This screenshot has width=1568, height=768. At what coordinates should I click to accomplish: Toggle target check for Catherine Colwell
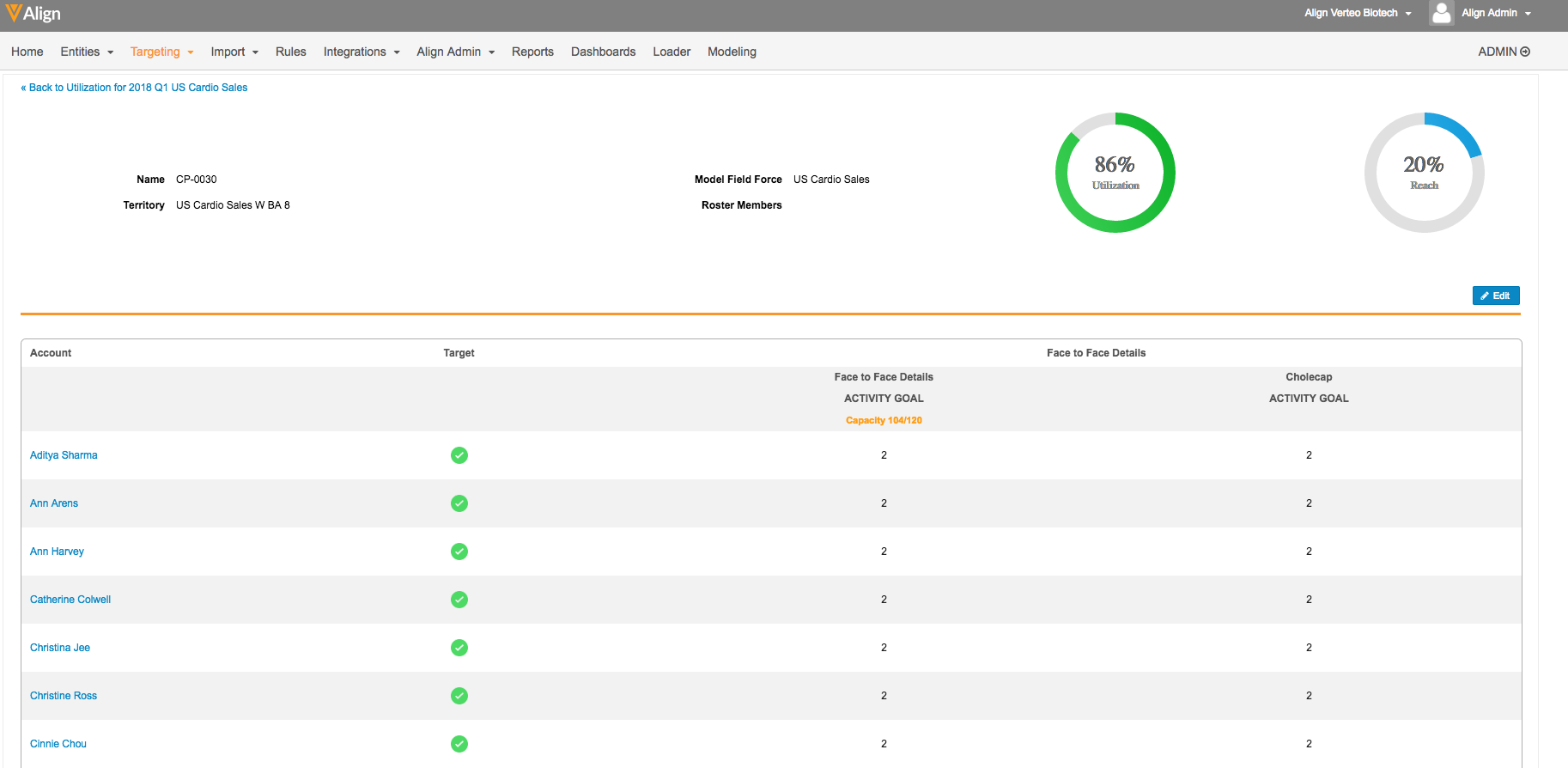click(x=459, y=600)
